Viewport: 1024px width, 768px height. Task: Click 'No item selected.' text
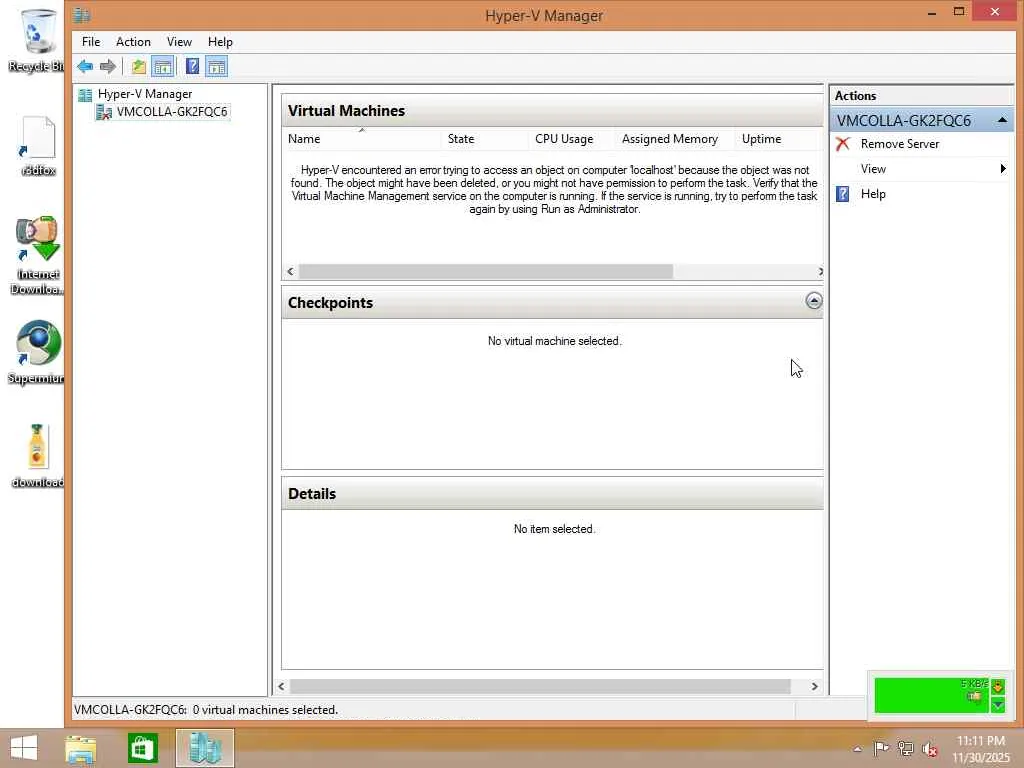coord(554,530)
